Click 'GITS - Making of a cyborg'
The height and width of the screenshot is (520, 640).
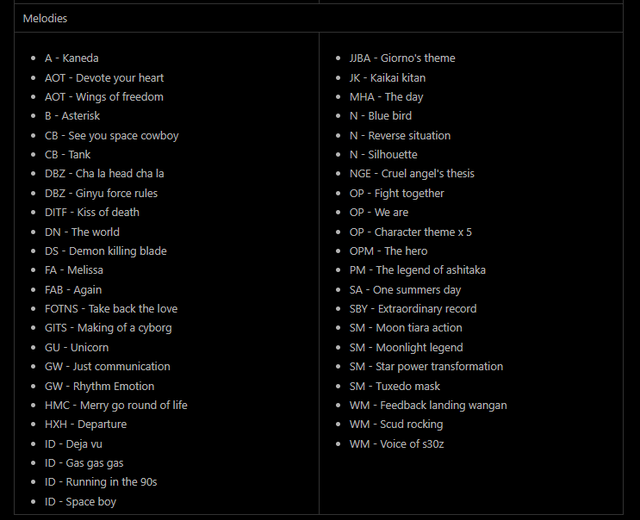pos(108,328)
